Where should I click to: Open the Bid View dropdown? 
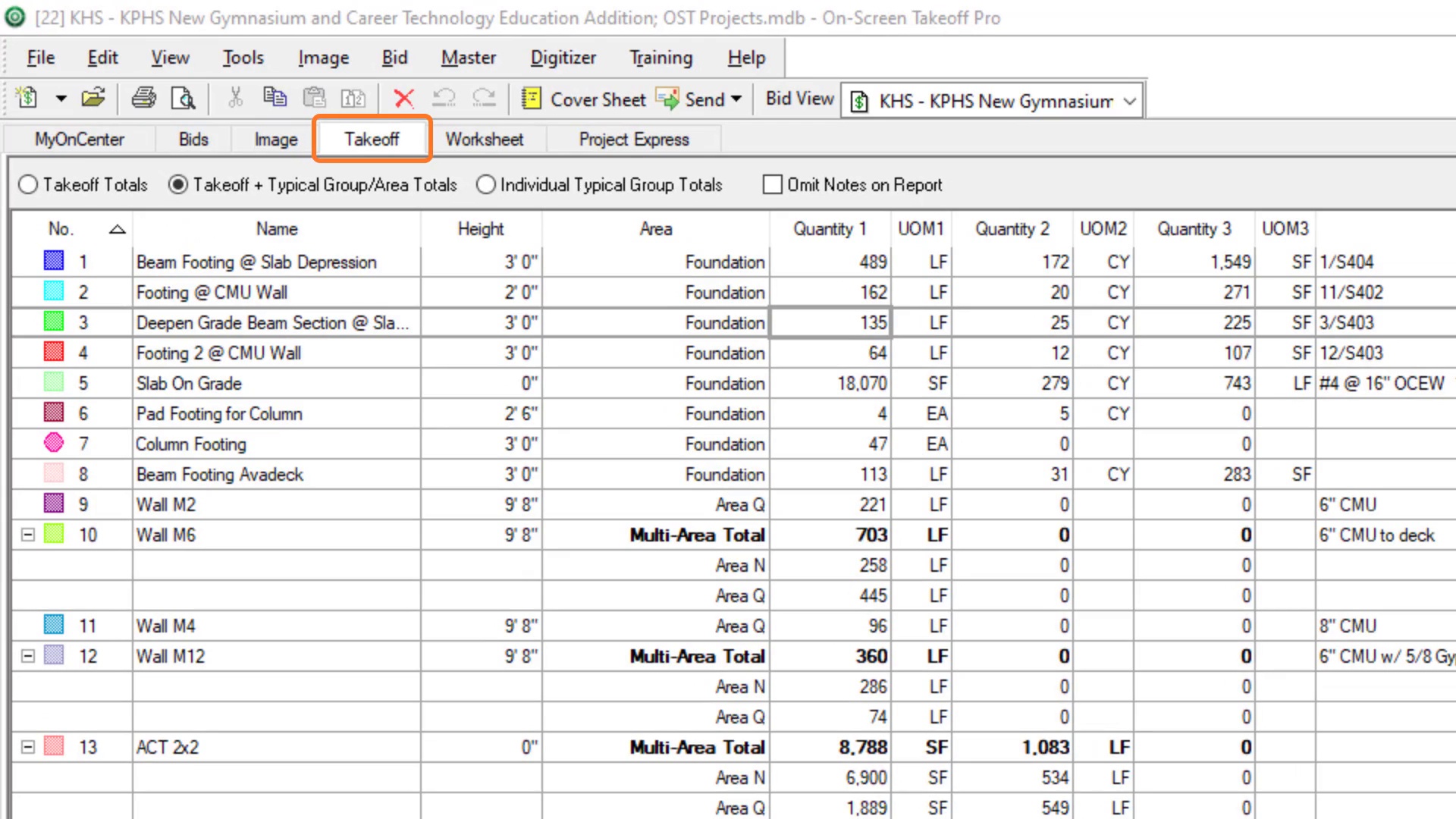coord(1129,101)
